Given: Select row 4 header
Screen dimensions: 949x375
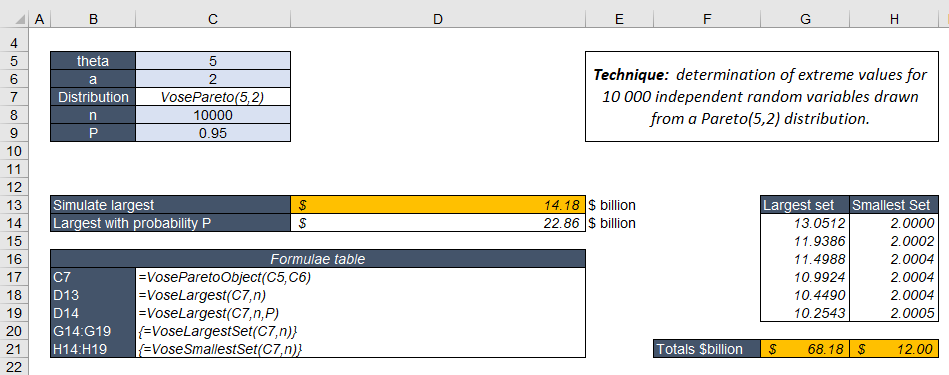Looking at the screenshot, I should (15, 43).
